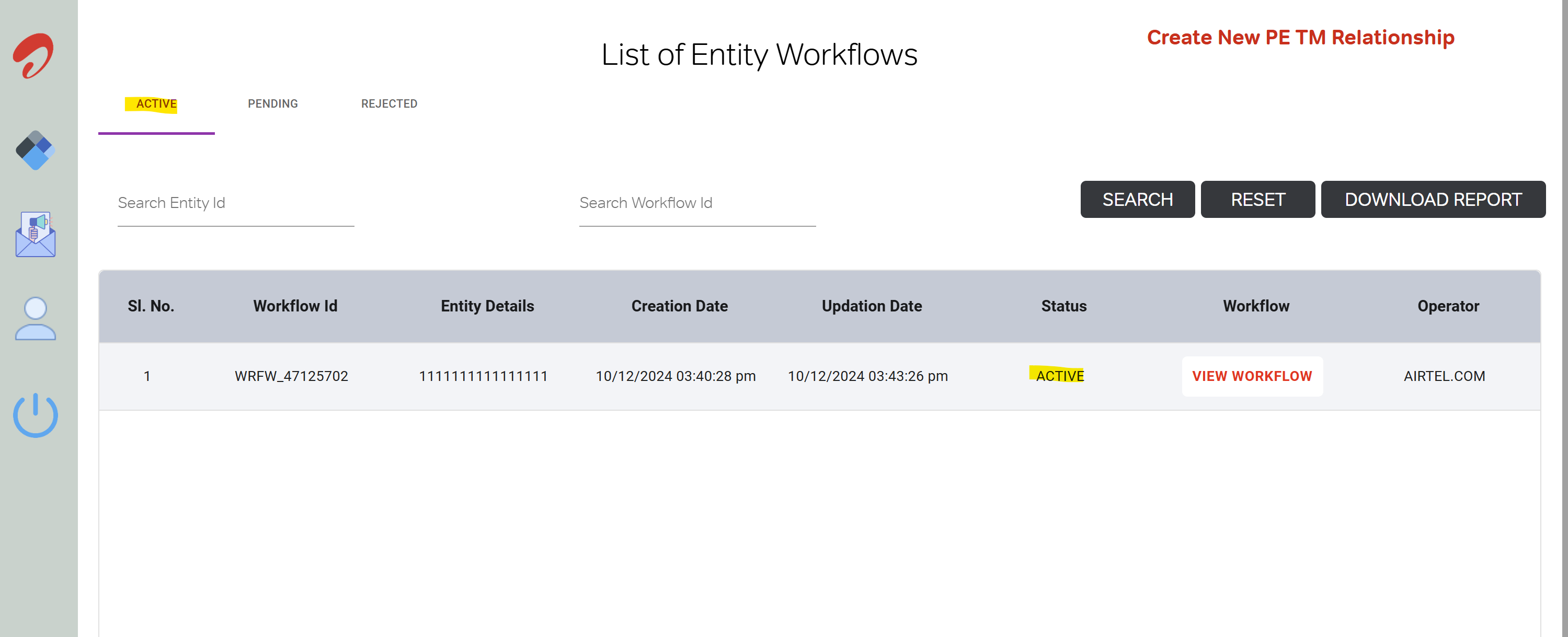This screenshot has height=637, width=1568.
Task: Open the envelope megaphone campaign icon
Action: pyautogui.click(x=36, y=234)
